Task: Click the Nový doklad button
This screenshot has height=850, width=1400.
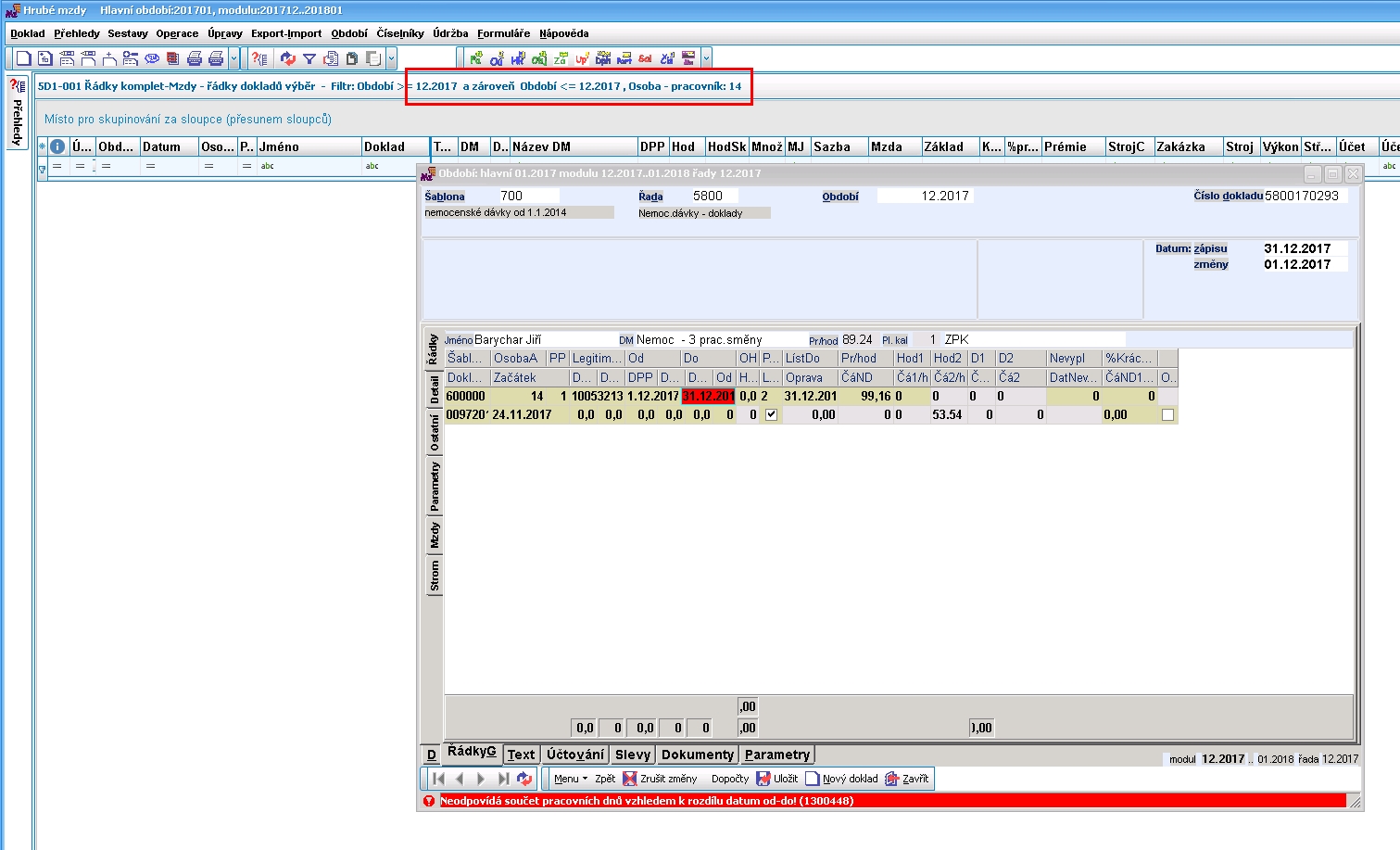Action: tap(841, 779)
